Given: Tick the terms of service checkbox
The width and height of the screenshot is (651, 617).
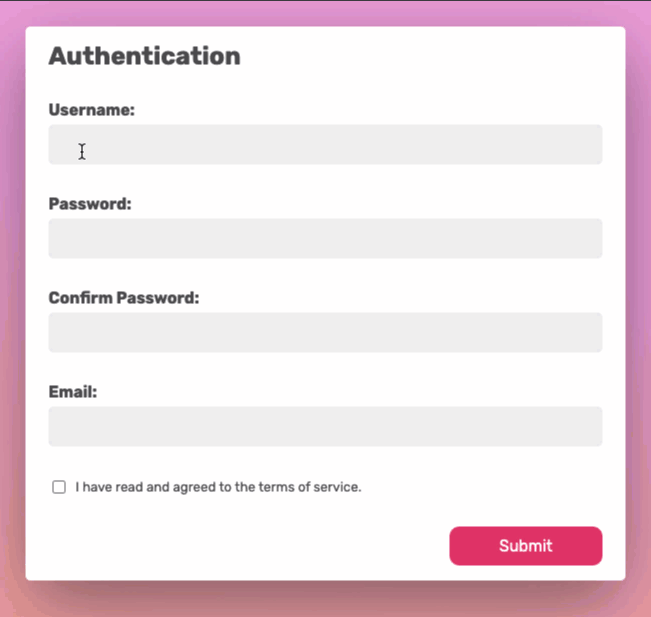Looking at the screenshot, I should click(59, 487).
